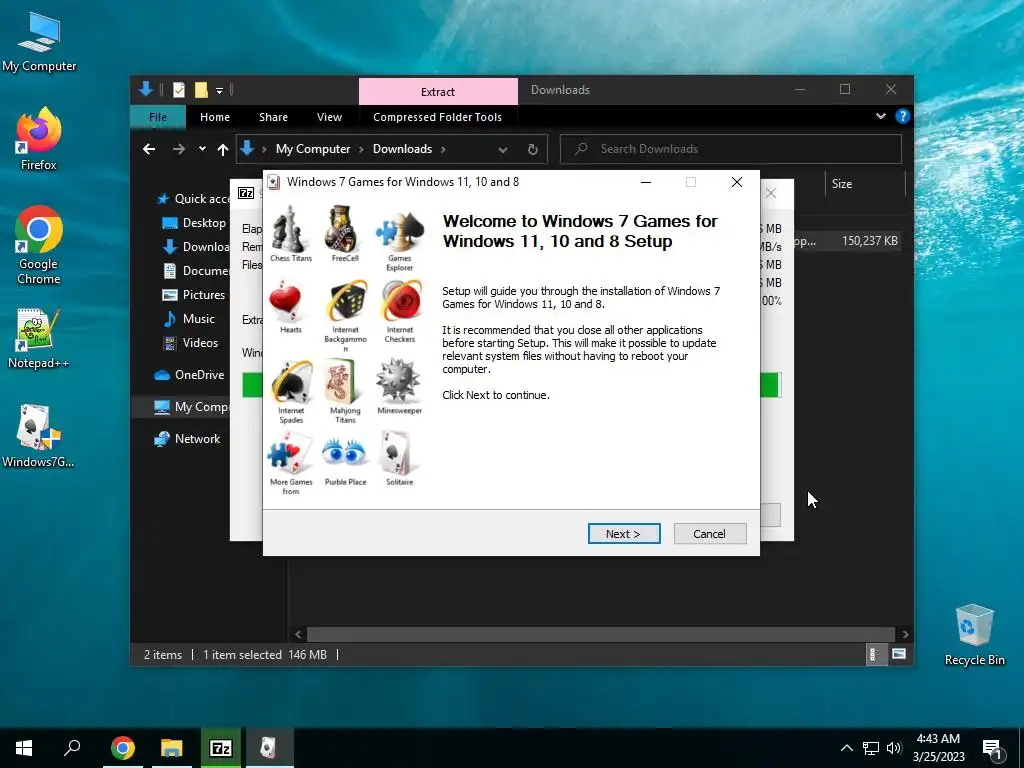
Task: Open the notification center
Action: point(993,749)
